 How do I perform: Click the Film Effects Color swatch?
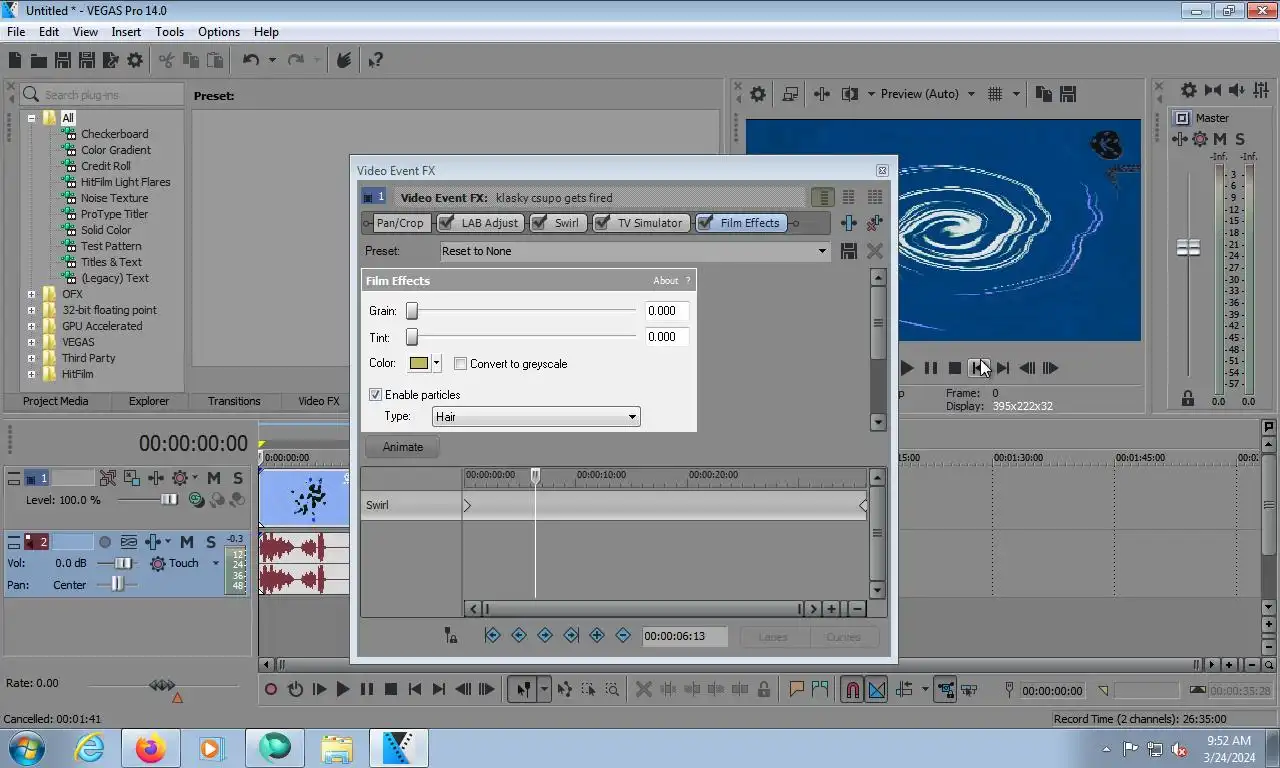coord(419,364)
